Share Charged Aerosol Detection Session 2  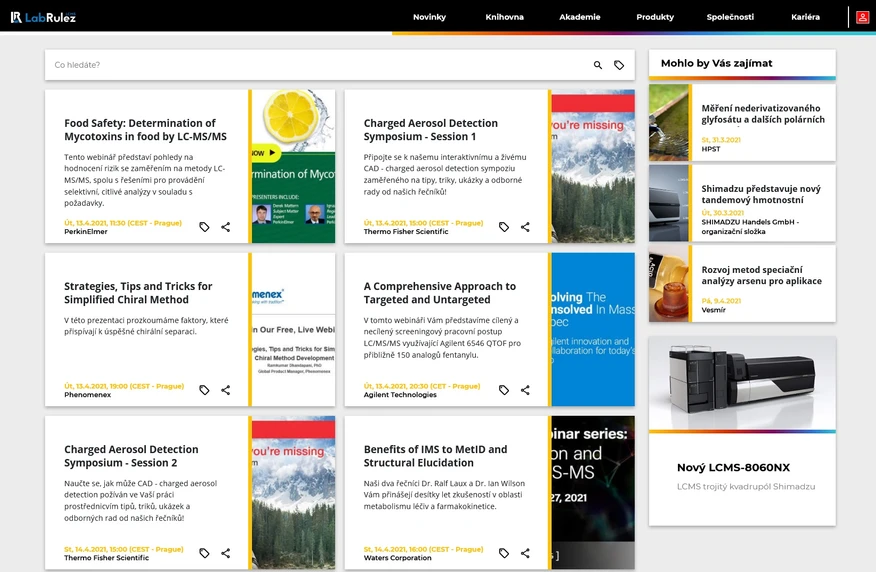(x=226, y=553)
